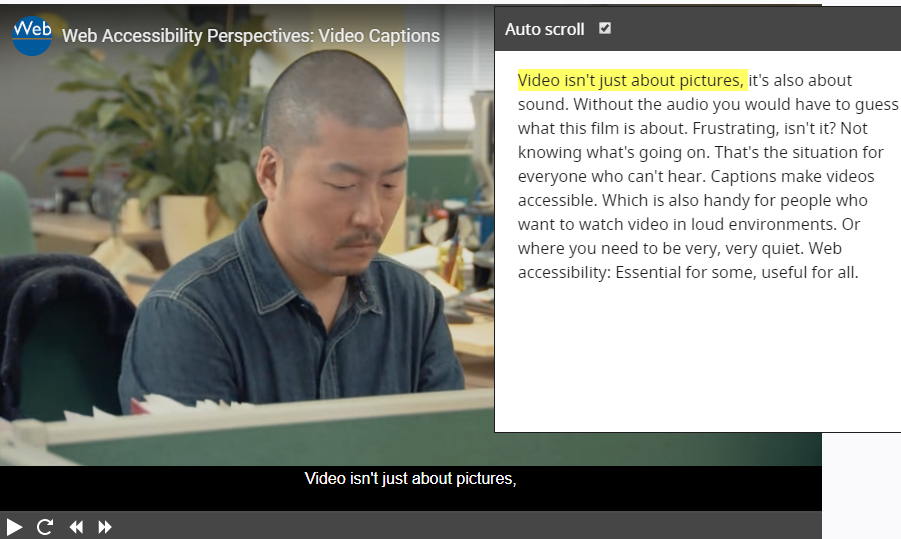The image size is (901, 539).
Task: Click the Restart video icon
Action: click(45, 527)
